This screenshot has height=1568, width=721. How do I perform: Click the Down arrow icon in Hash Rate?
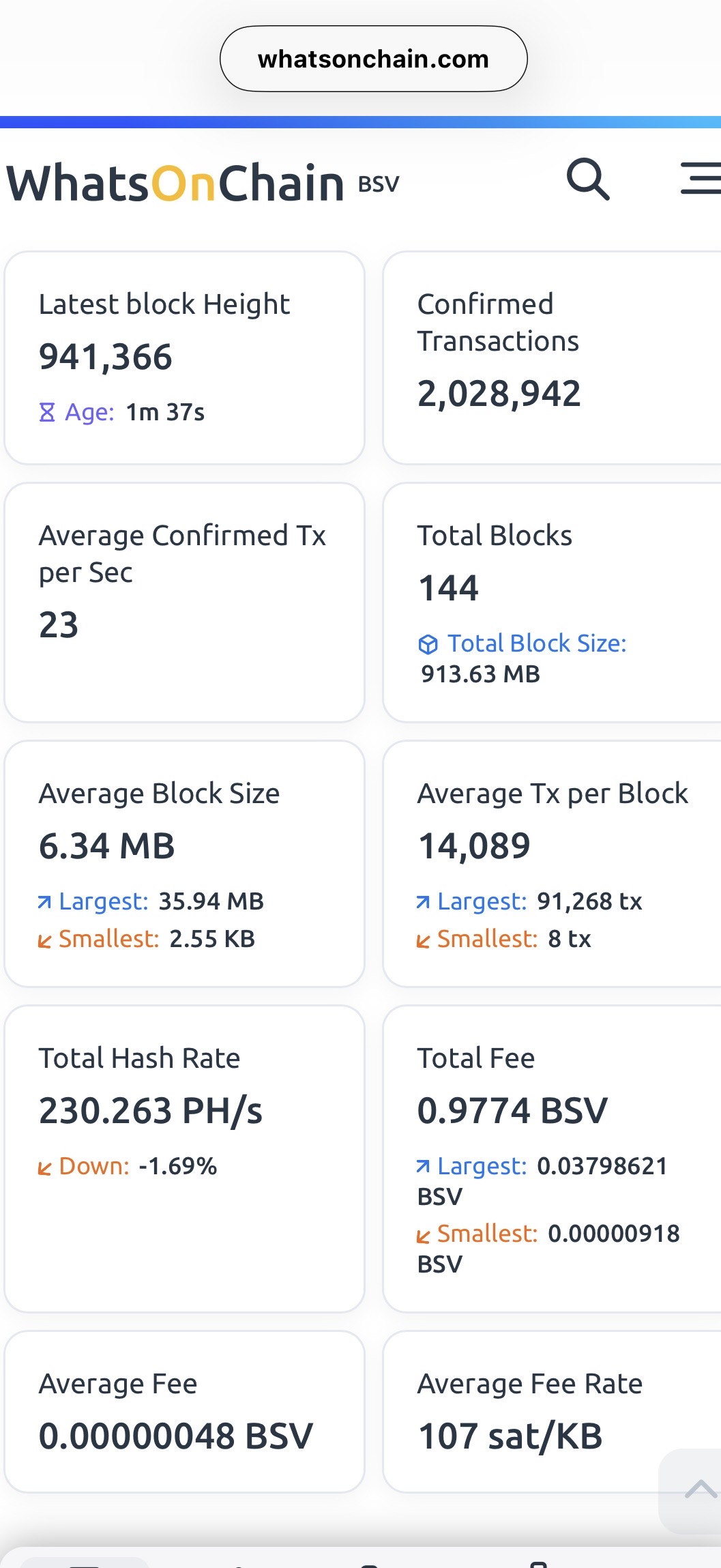[x=45, y=1168]
